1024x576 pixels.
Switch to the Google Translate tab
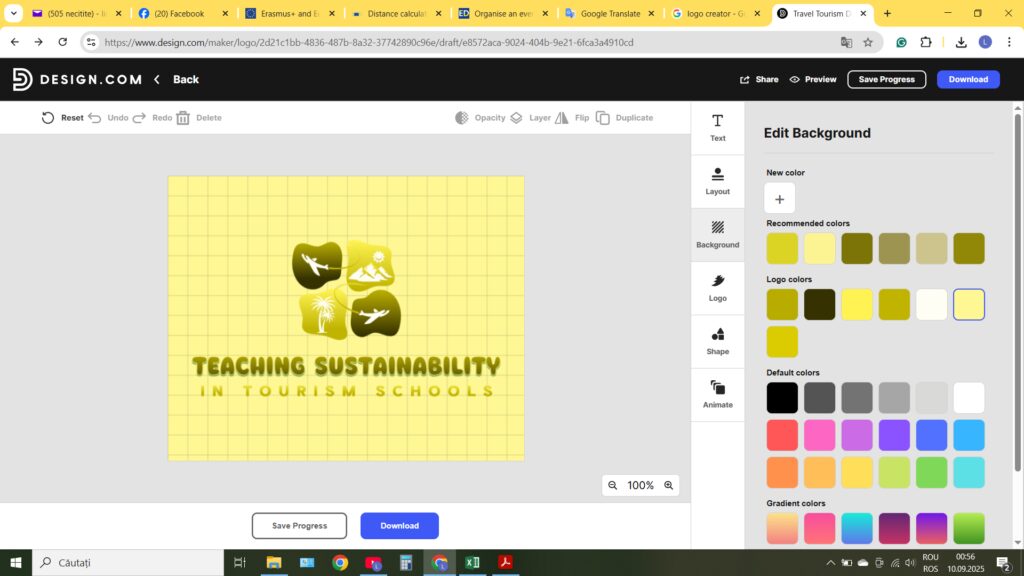click(609, 14)
